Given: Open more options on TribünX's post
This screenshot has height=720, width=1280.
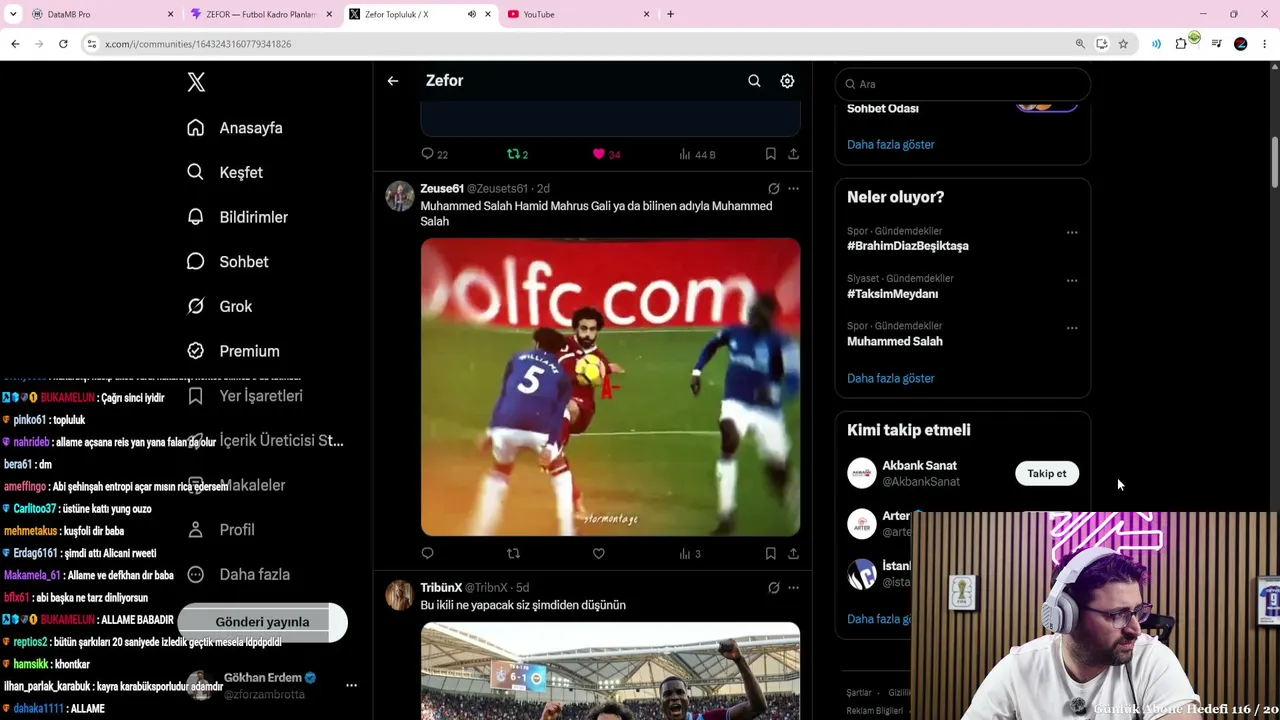Looking at the screenshot, I should coord(793,588).
